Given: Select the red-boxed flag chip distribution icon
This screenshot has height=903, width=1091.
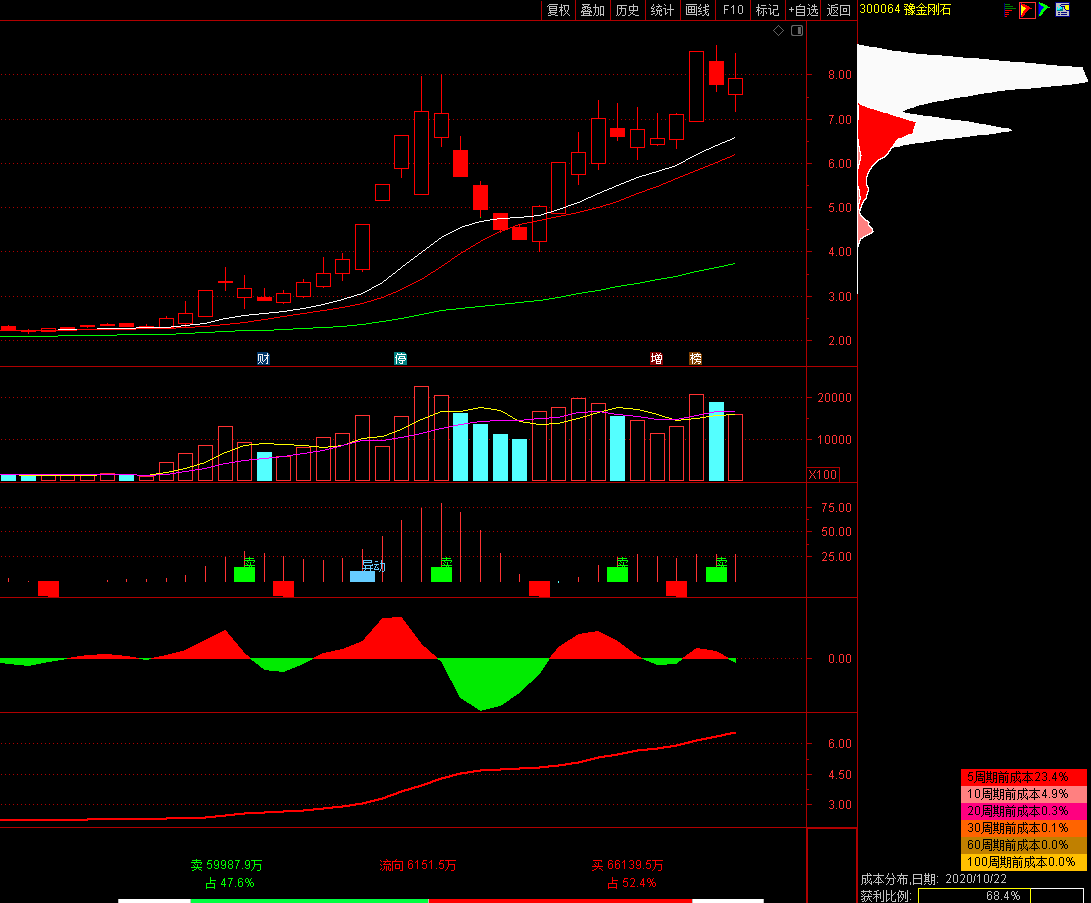Looking at the screenshot, I should pos(1026,10).
